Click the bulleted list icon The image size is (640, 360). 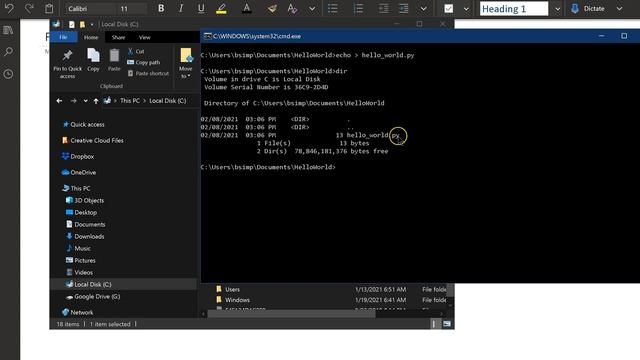(x=333, y=9)
